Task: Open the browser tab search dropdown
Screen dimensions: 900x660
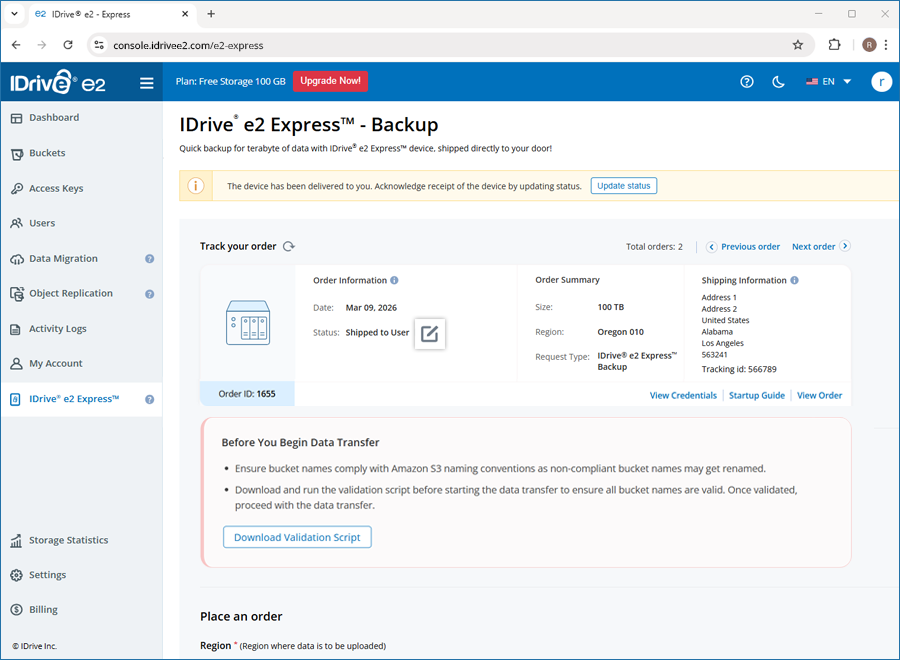Action: tap(14, 14)
